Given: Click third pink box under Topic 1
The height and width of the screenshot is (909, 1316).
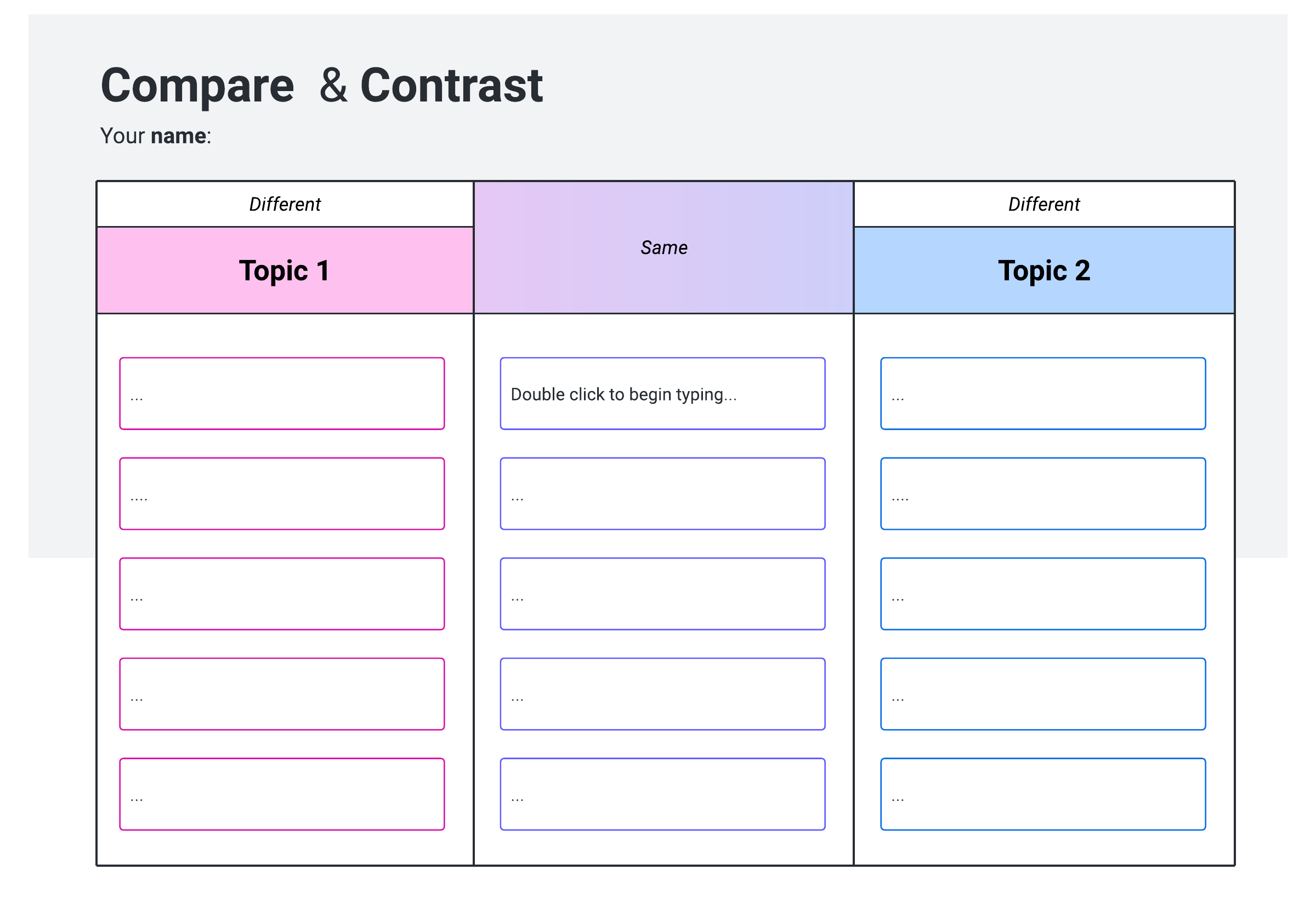Looking at the screenshot, I should point(282,594).
